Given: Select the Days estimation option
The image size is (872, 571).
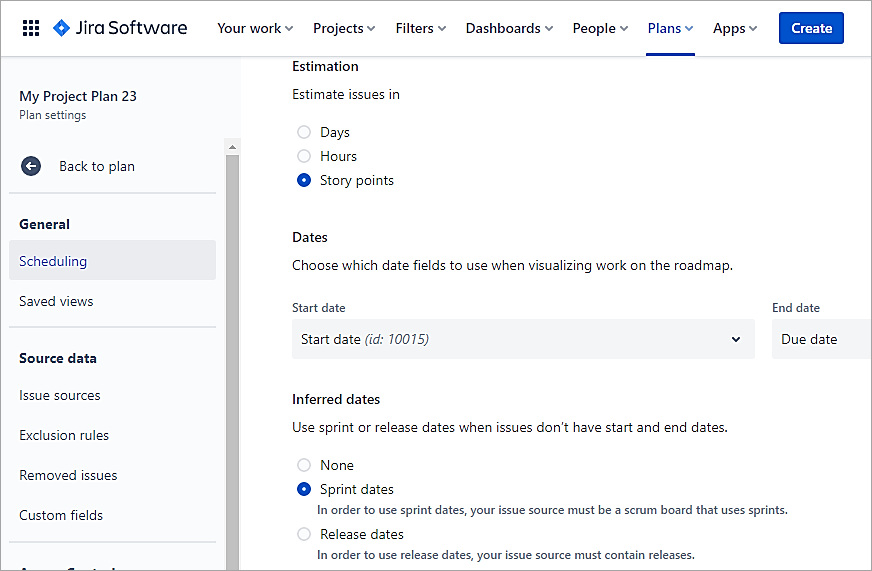Looking at the screenshot, I should tap(304, 132).
